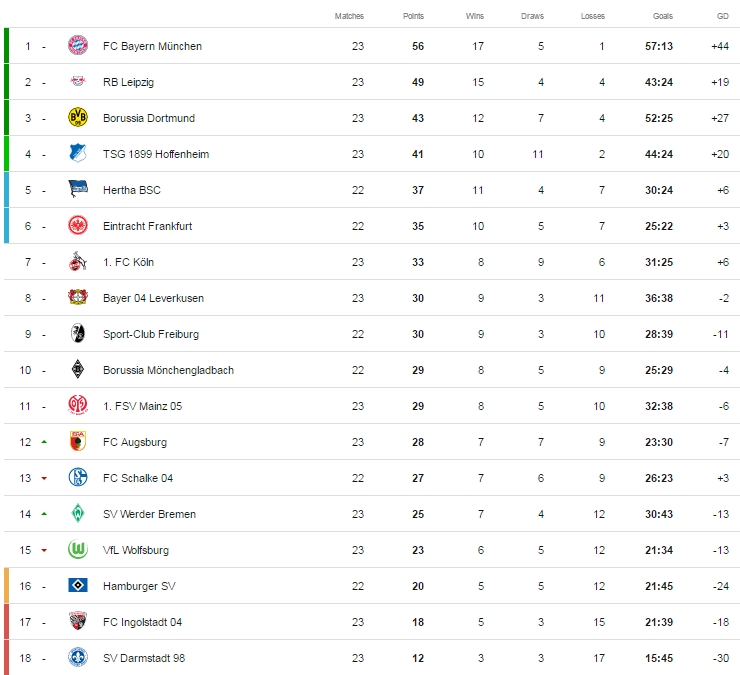
Task: Click the GD column header
Action: pyautogui.click(x=722, y=16)
